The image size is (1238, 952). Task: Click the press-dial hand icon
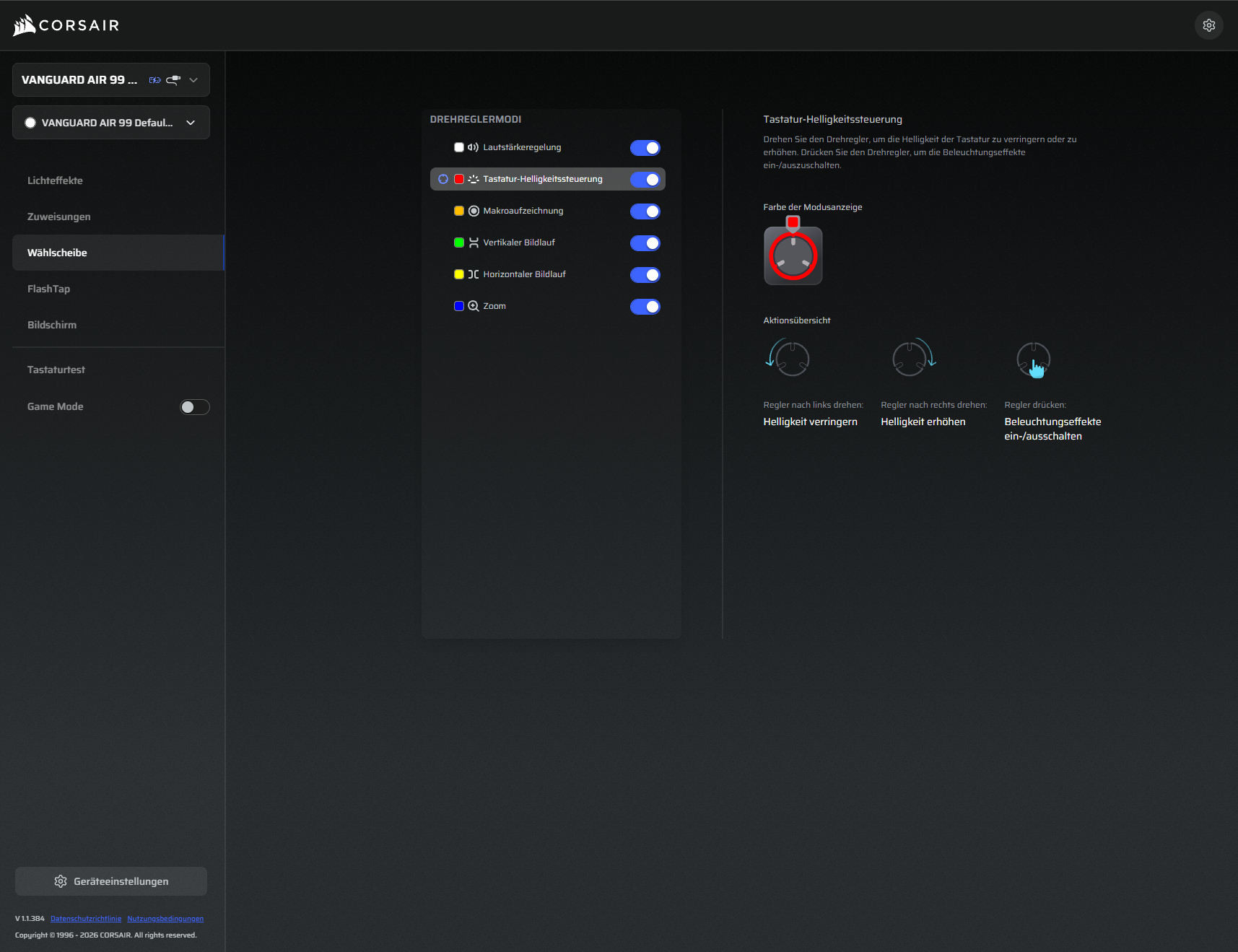[x=1034, y=359]
